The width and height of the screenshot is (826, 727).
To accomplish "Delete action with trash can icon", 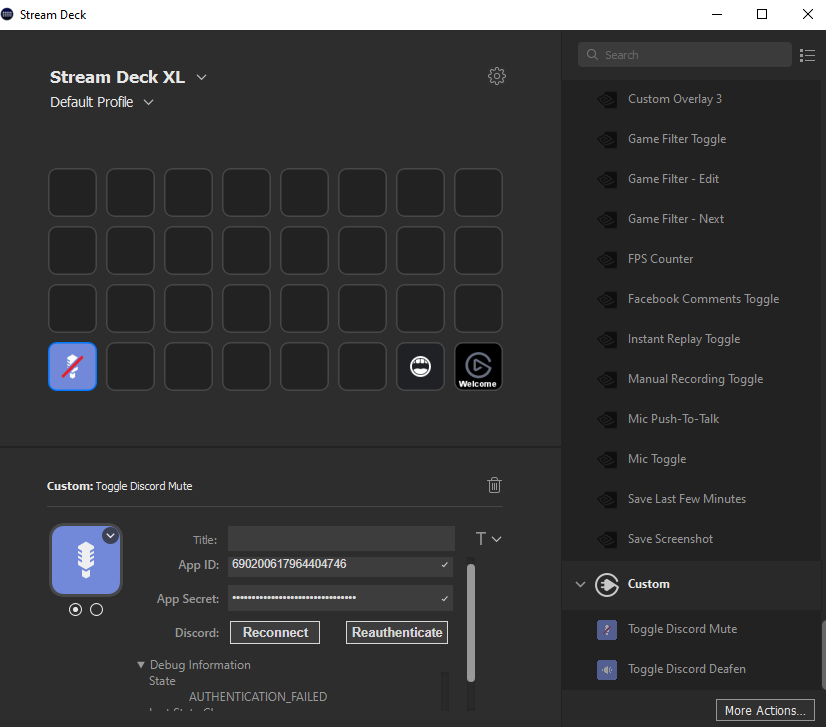I will coord(494,485).
